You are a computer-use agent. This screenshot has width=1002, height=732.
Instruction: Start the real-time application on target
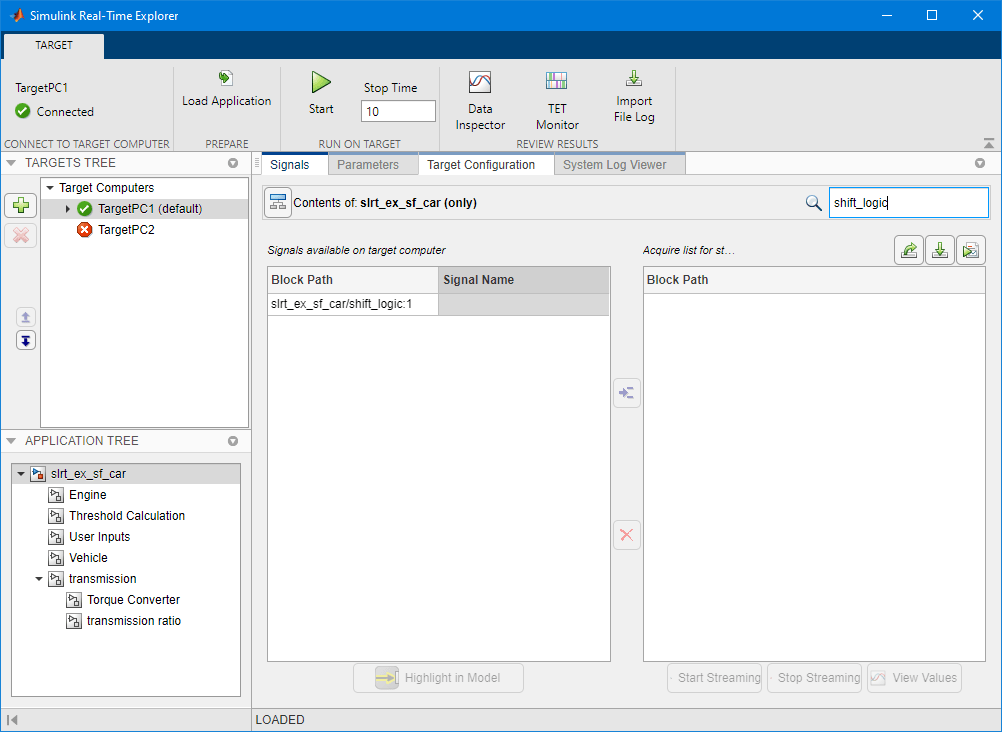(321, 82)
